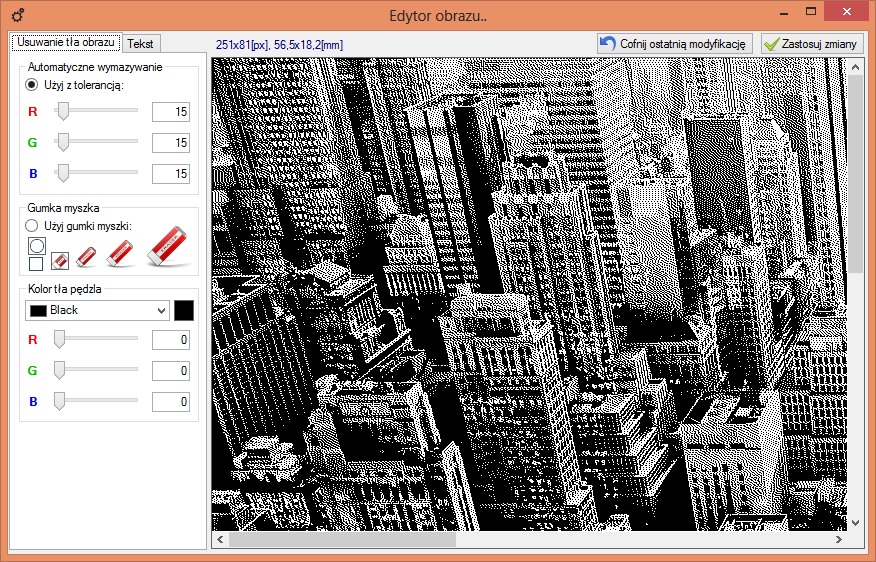This screenshot has width=876, height=562.
Task: Select the circle eraser shape
Action: pyautogui.click(x=36, y=245)
